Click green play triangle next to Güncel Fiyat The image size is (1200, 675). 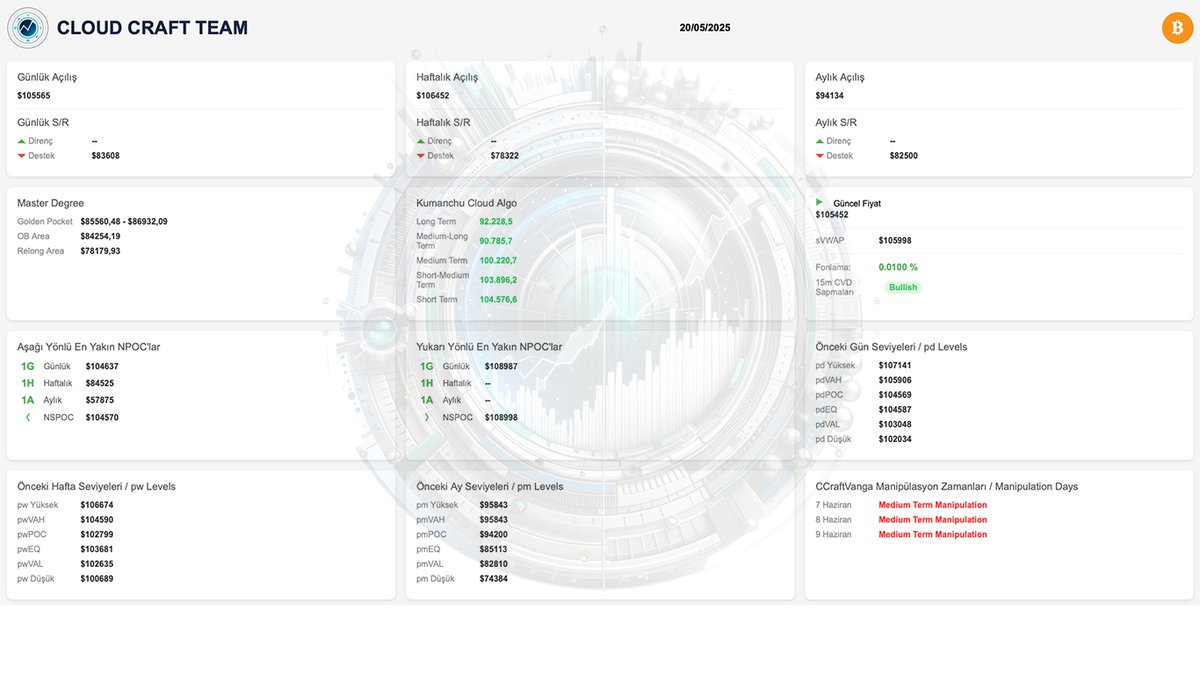(820, 202)
